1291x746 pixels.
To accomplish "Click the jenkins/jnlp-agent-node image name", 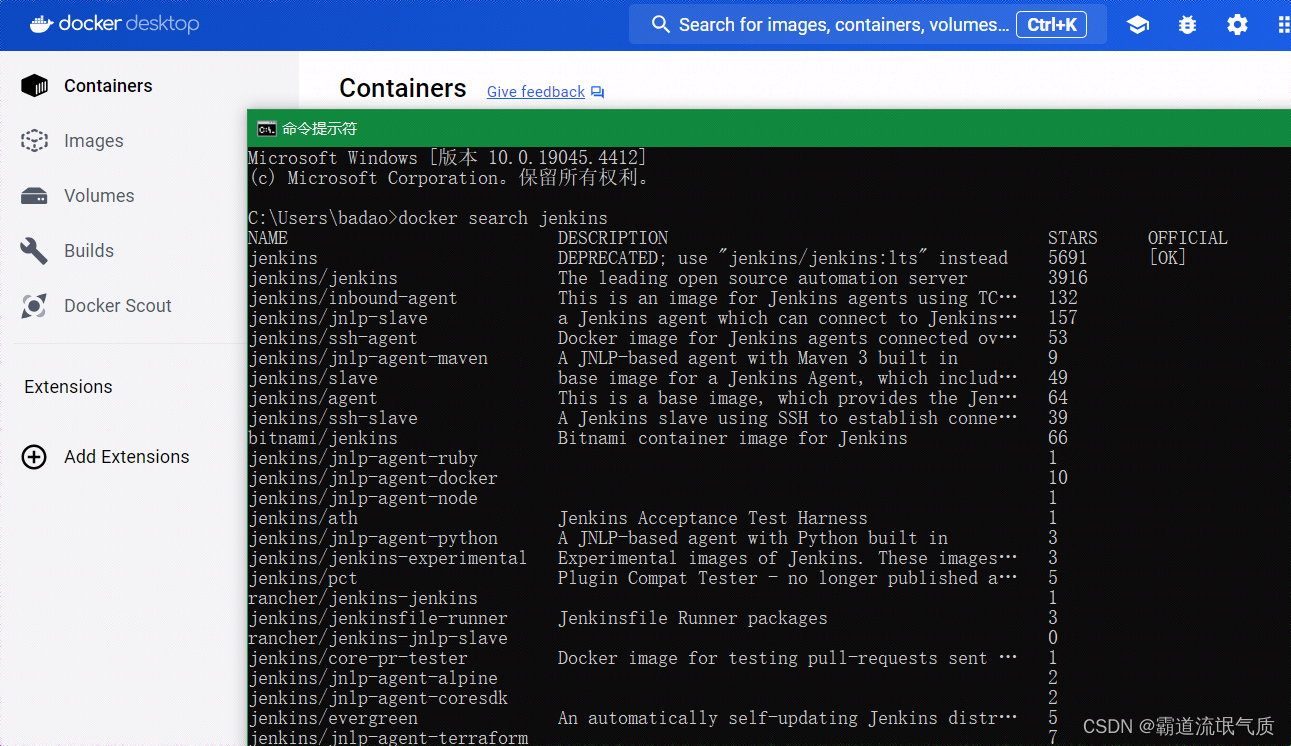I will pos(363,498).
